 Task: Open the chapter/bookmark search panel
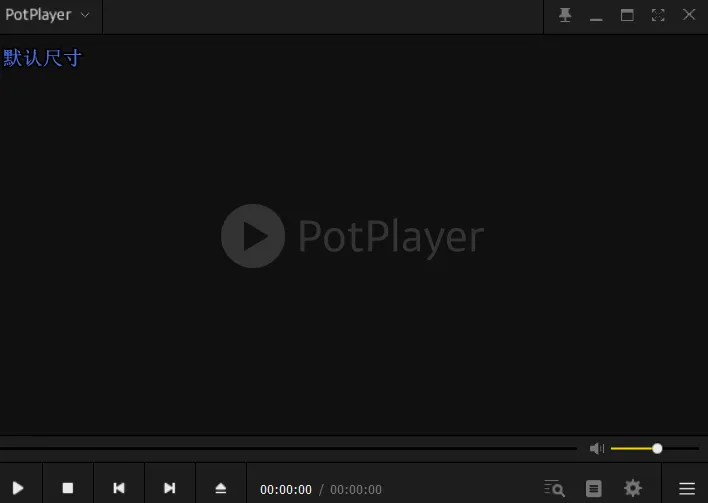554,488
